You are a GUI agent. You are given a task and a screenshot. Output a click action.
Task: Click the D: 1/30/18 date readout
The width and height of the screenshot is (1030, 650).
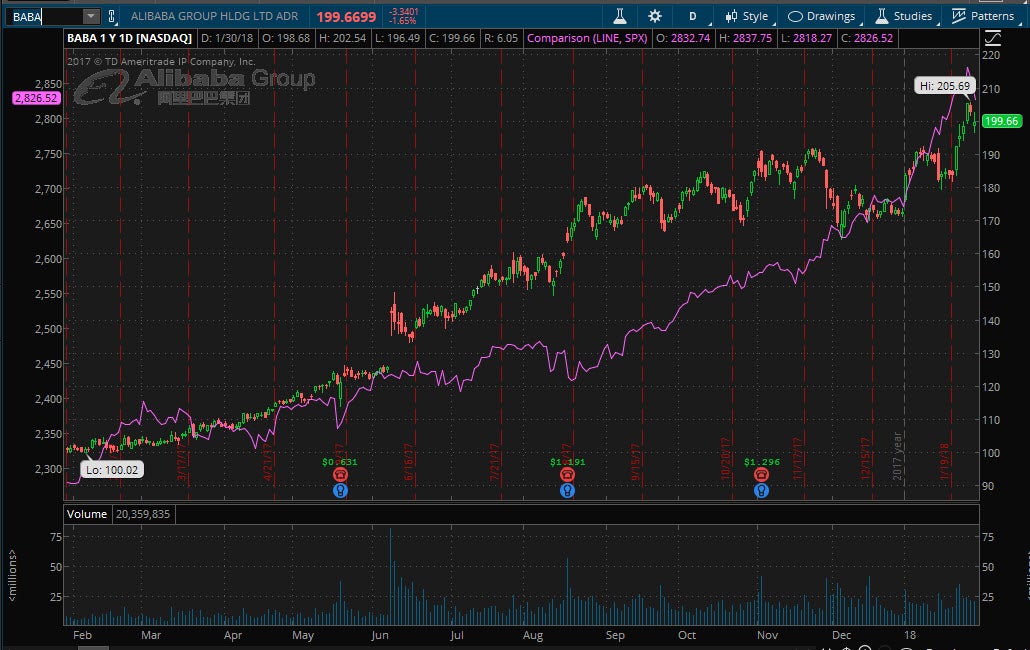tap(227, 38)
